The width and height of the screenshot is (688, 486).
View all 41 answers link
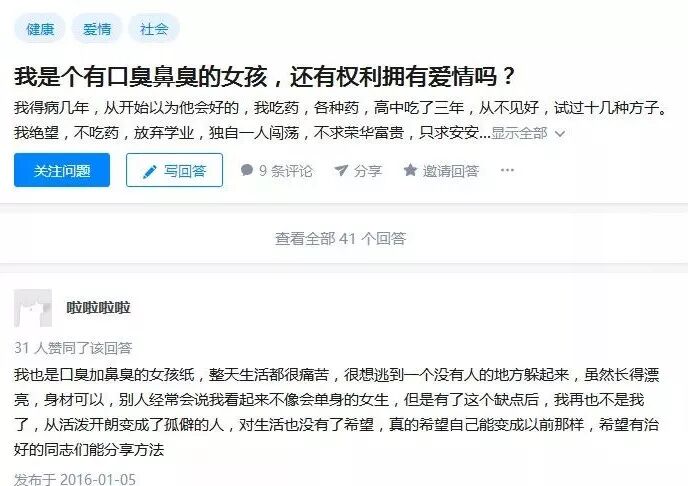(x=340, y=238)
